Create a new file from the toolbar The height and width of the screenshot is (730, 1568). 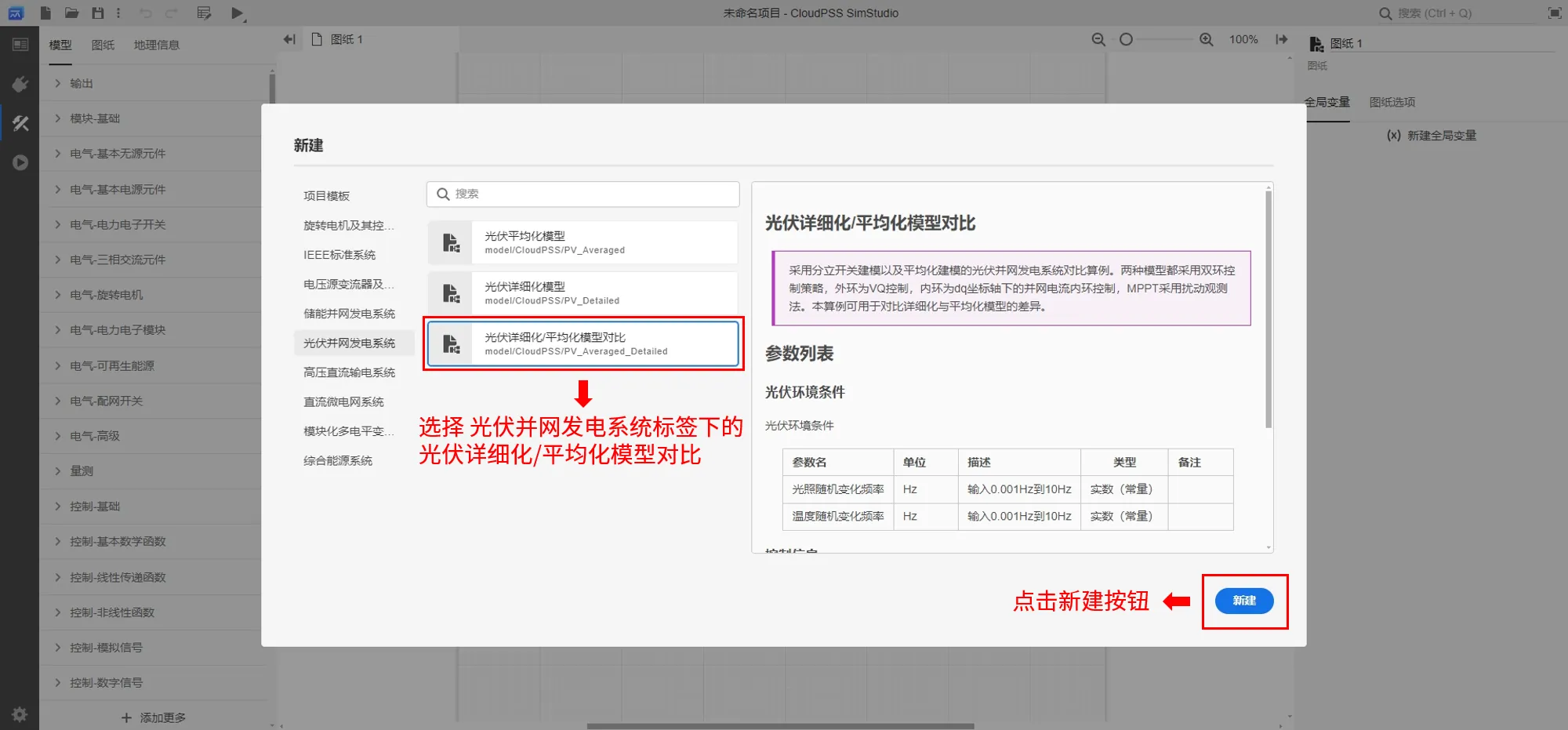pos(45,13)
